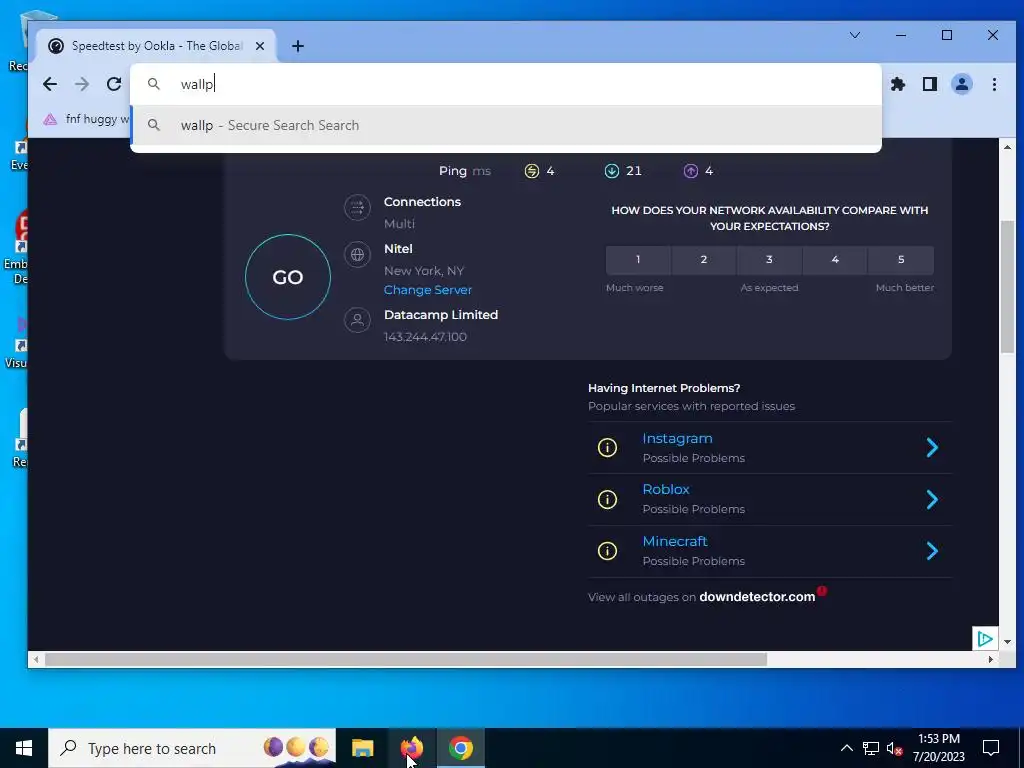This screenshot has width=1024, height=768.
Task: Click the idle latency ping icon
Action: (x=532, y=171)
